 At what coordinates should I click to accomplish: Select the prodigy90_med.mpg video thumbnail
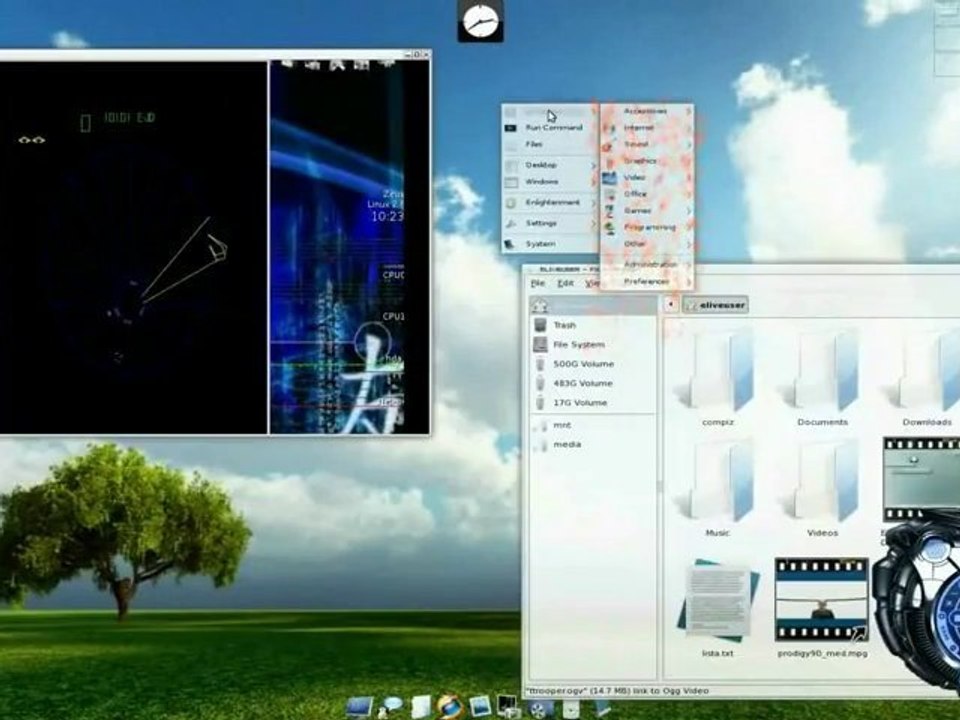click(822, 599)
